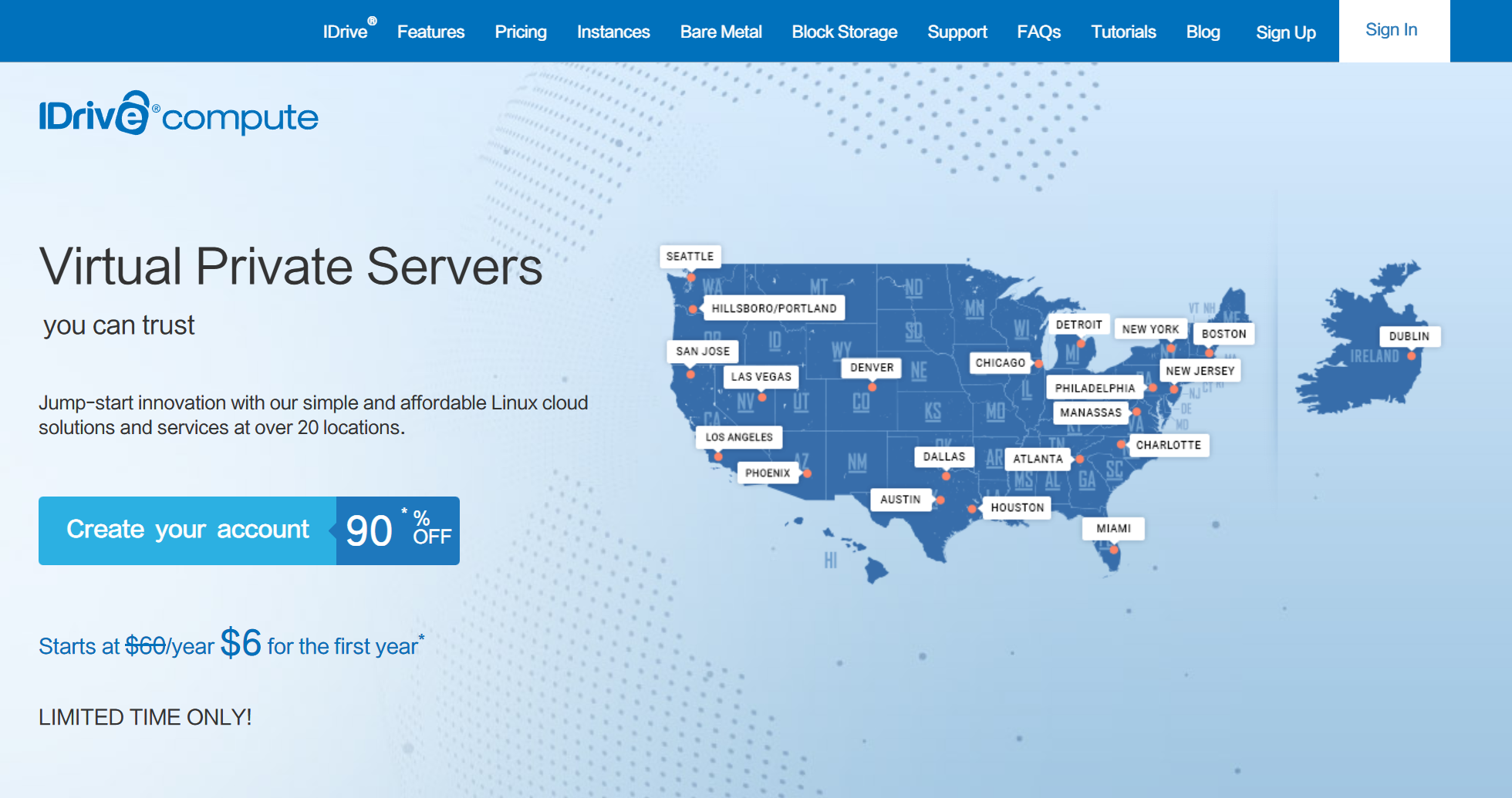Click the orange Las Vegas location dot

click(762, 398)
